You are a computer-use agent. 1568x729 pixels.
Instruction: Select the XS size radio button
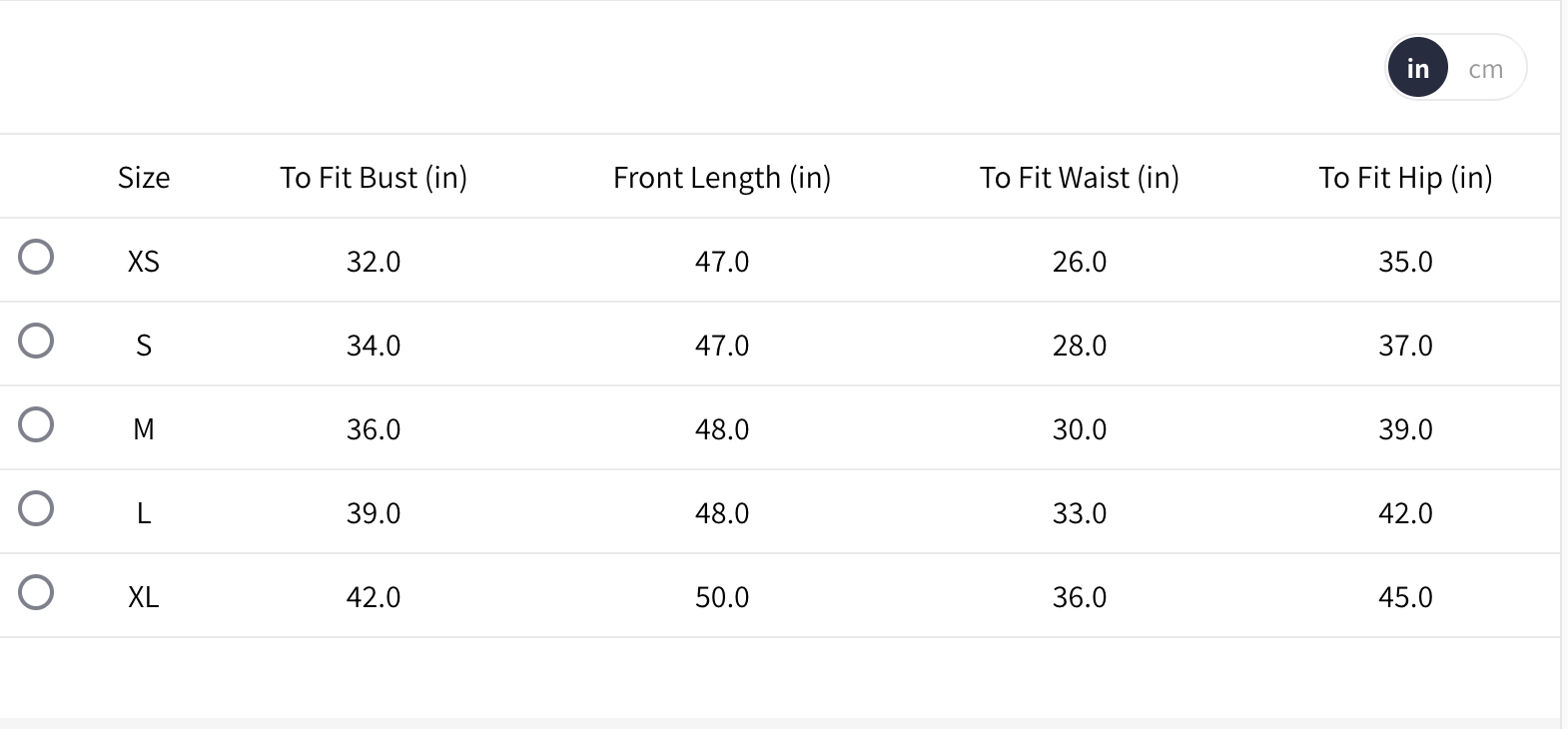pos(36,257)
